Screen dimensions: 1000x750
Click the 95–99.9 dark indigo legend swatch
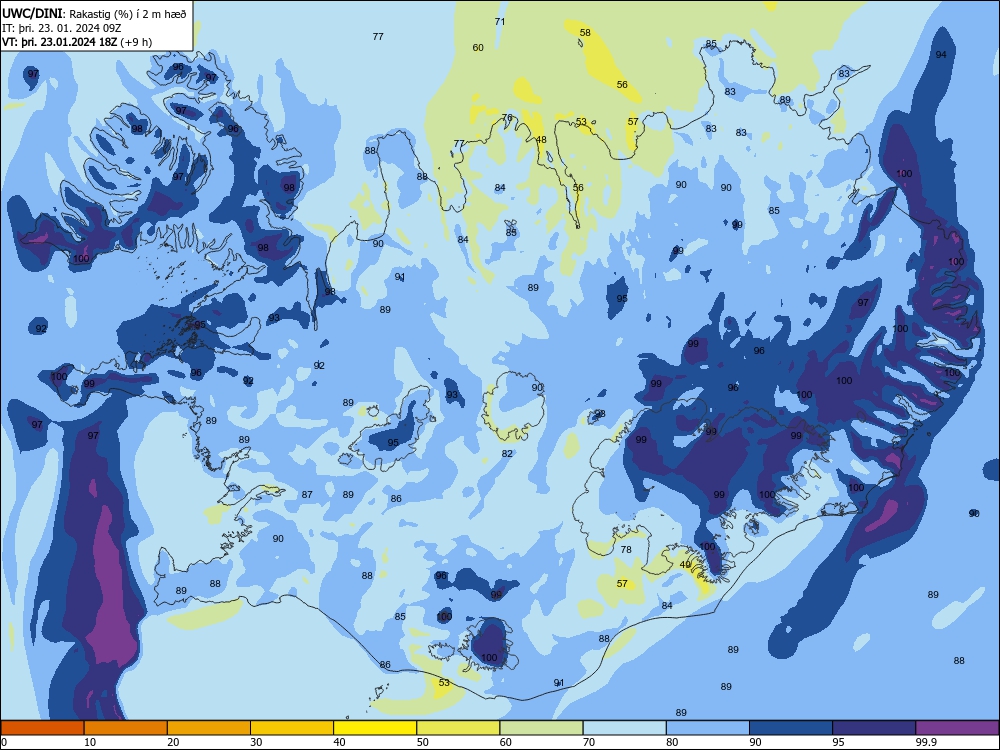point(874,728)
